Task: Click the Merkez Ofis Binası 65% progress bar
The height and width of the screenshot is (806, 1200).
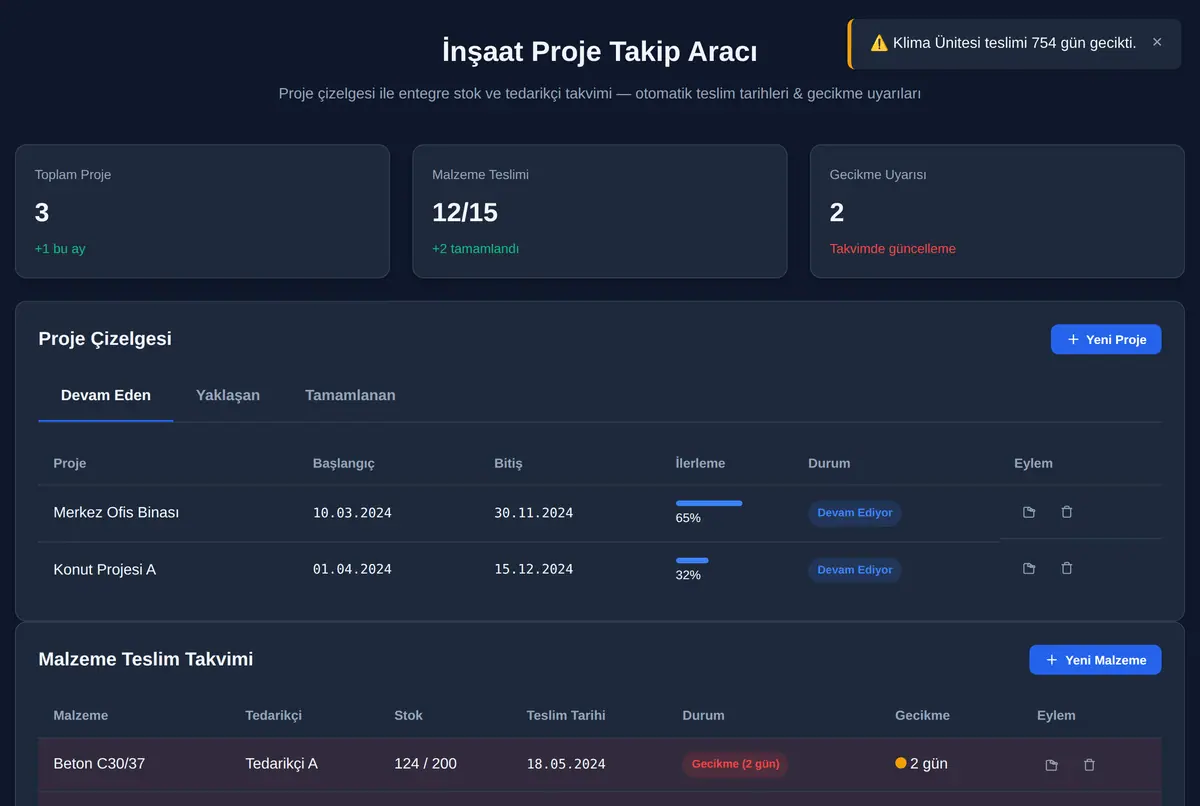Action: click(709, 503)
